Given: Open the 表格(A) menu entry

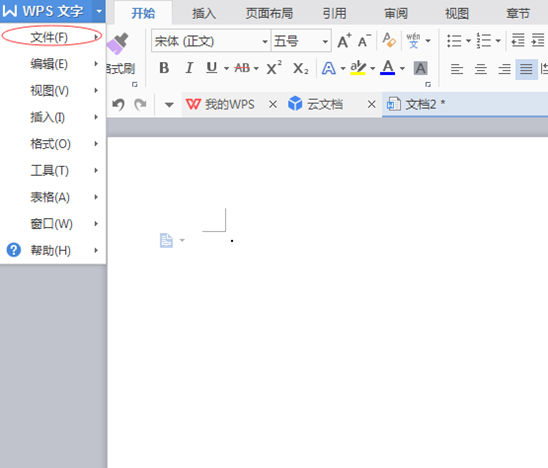Looking at the screenshot, I should click(x=53, y=197).
